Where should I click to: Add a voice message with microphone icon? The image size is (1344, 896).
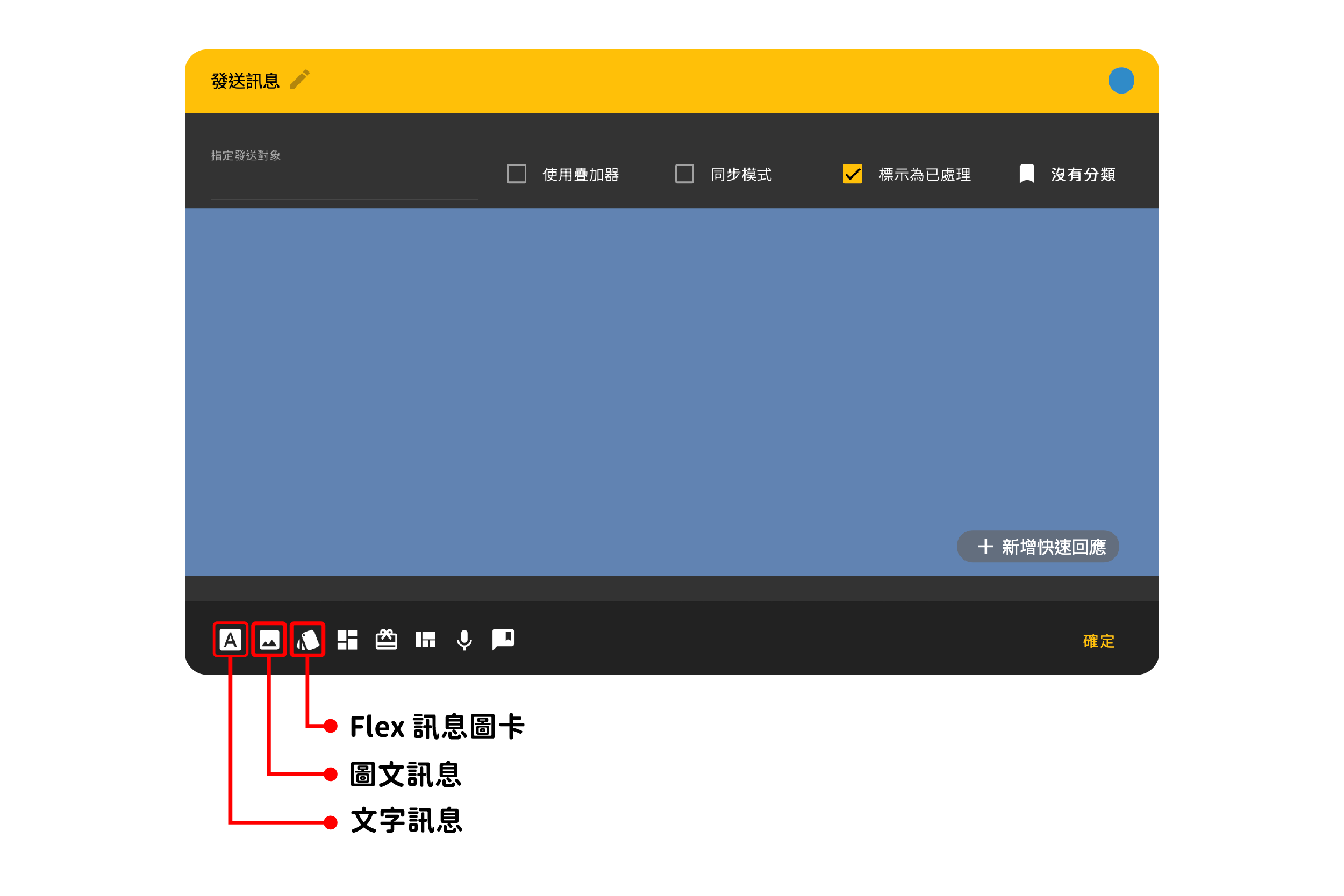tap(464, 640)
